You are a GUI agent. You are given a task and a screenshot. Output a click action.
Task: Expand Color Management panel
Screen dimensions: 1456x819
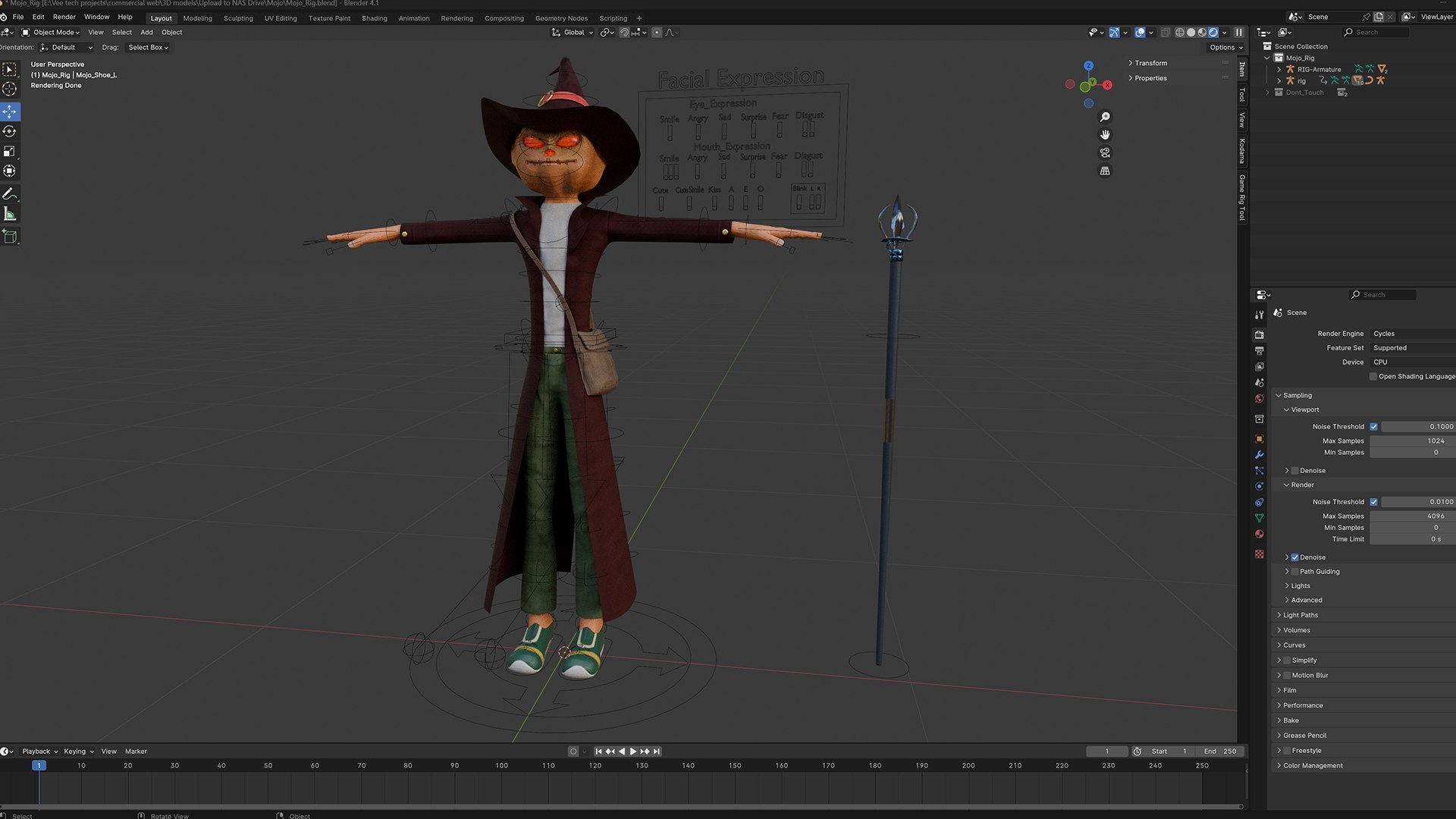(x=1312, y=766)
